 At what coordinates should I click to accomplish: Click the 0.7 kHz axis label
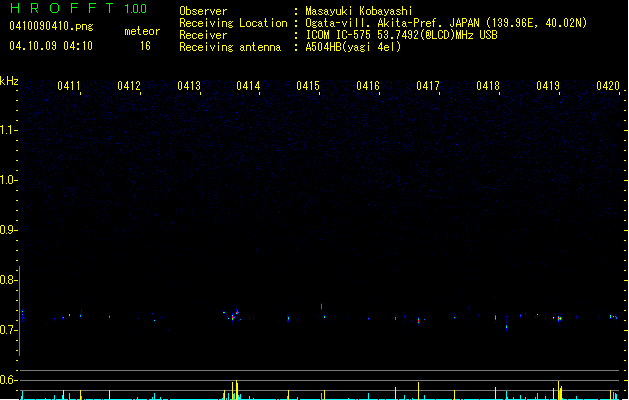tap(8, 330)
